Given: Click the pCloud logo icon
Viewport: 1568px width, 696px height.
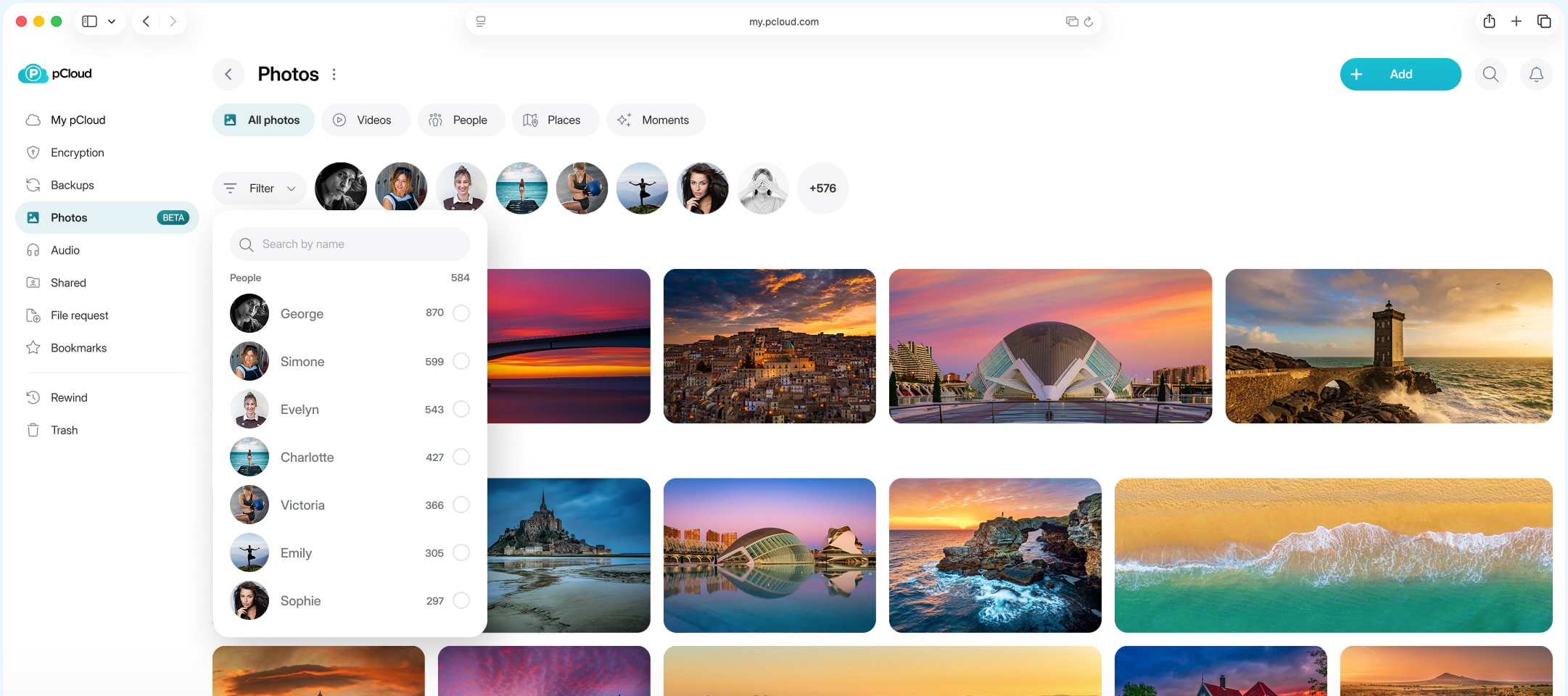Looking at the screenshot, I should point(33,74).
